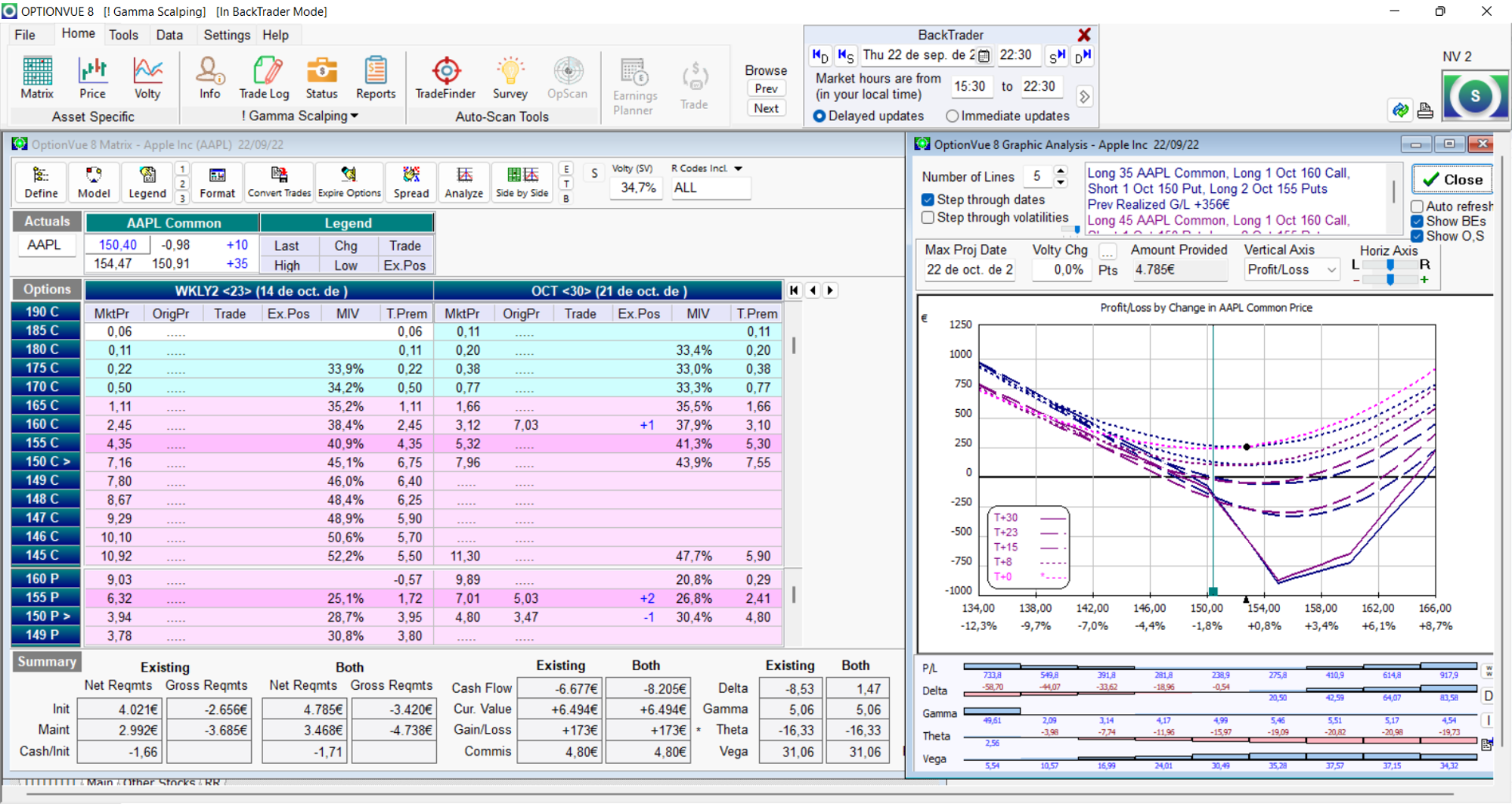Increase Number of Lines stepper
The width and height of the screenshot is (1512, 804).
pos(1061,171)
